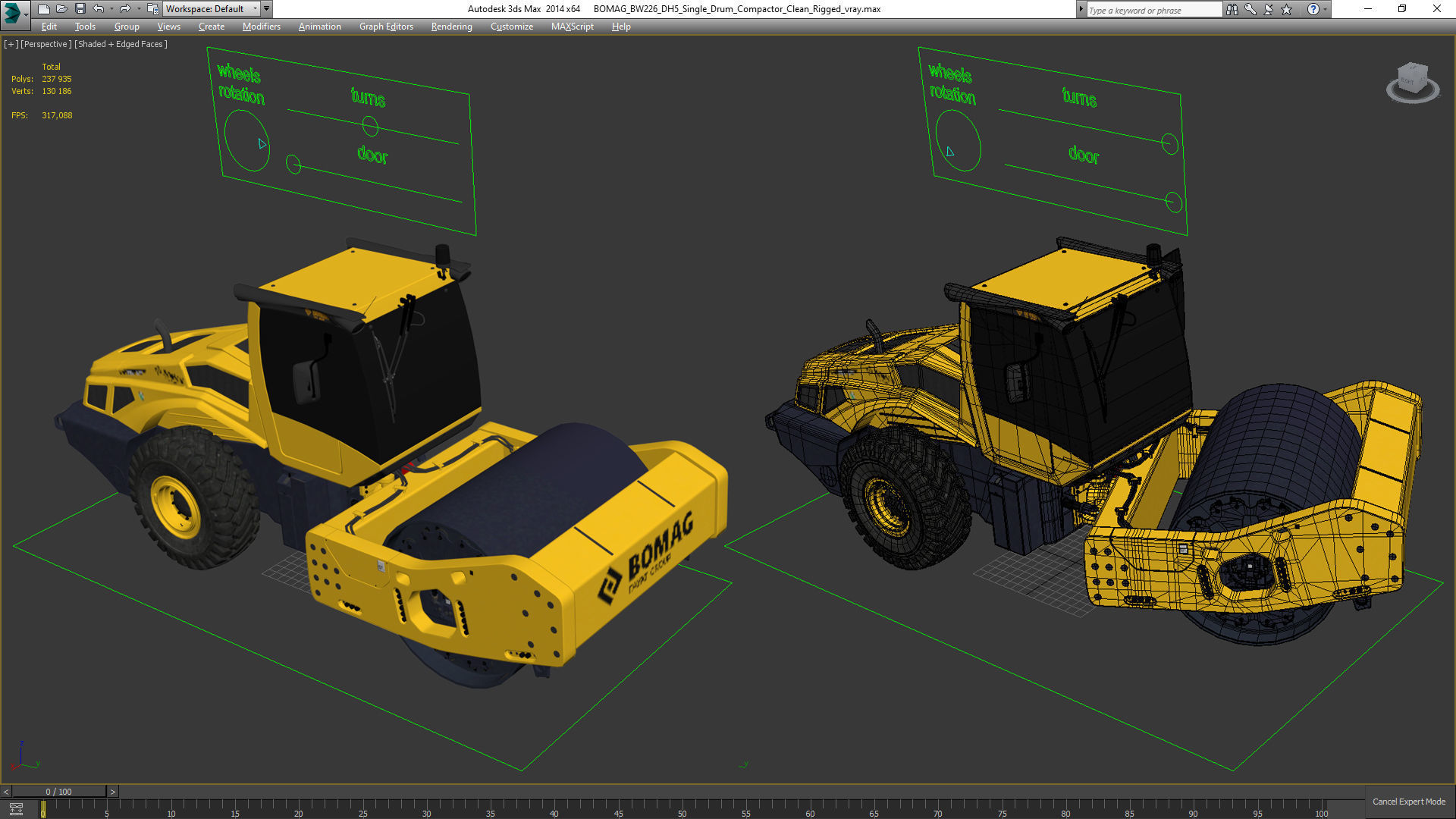Open the [Perspective] viewport label menu
Viewport: 1456px width, 819px height.
46,44
